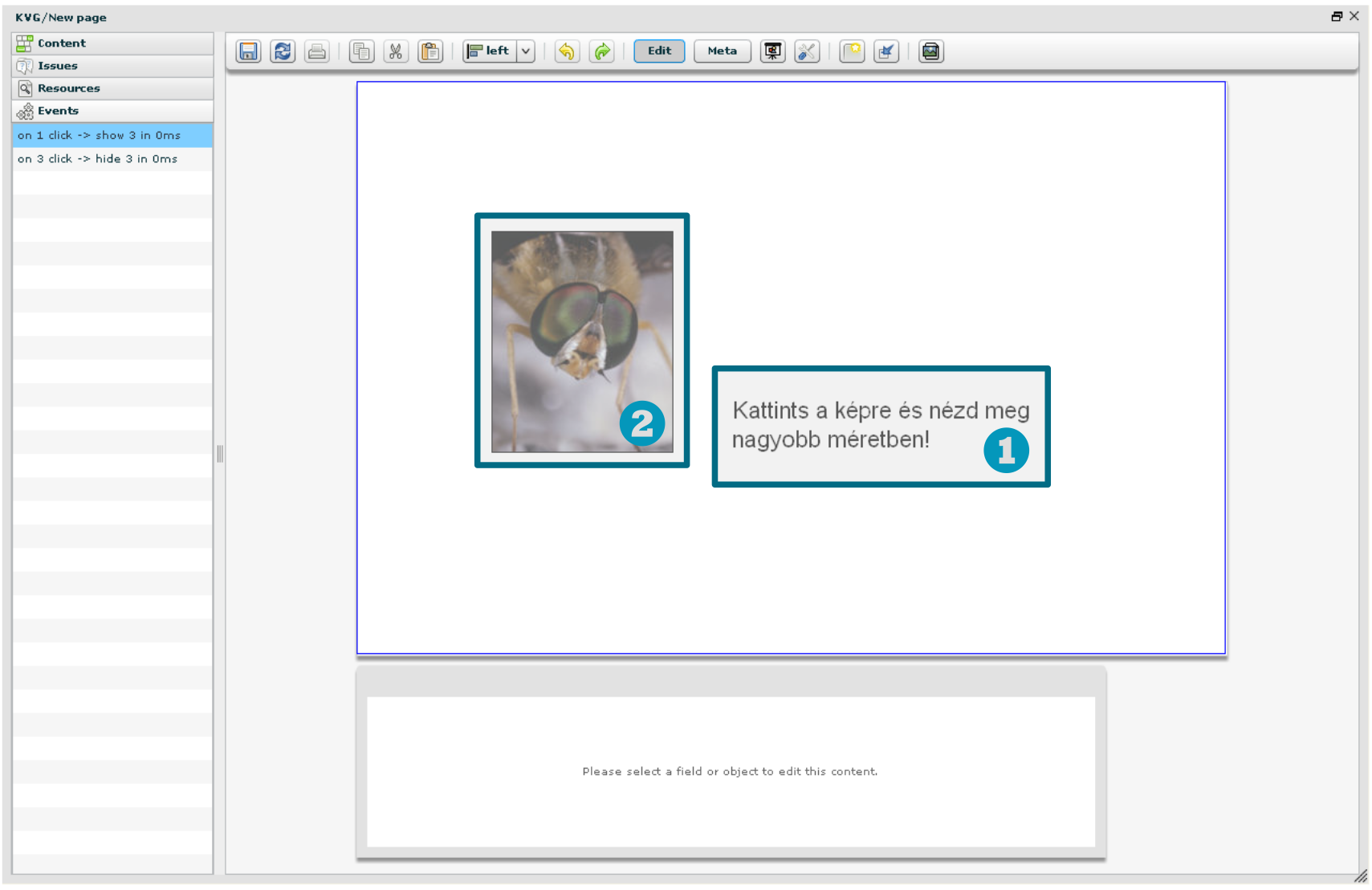Click the Refresh icon in toolbar
The width and height of the screenshot is (1372, 890).
tap(283, 51)
